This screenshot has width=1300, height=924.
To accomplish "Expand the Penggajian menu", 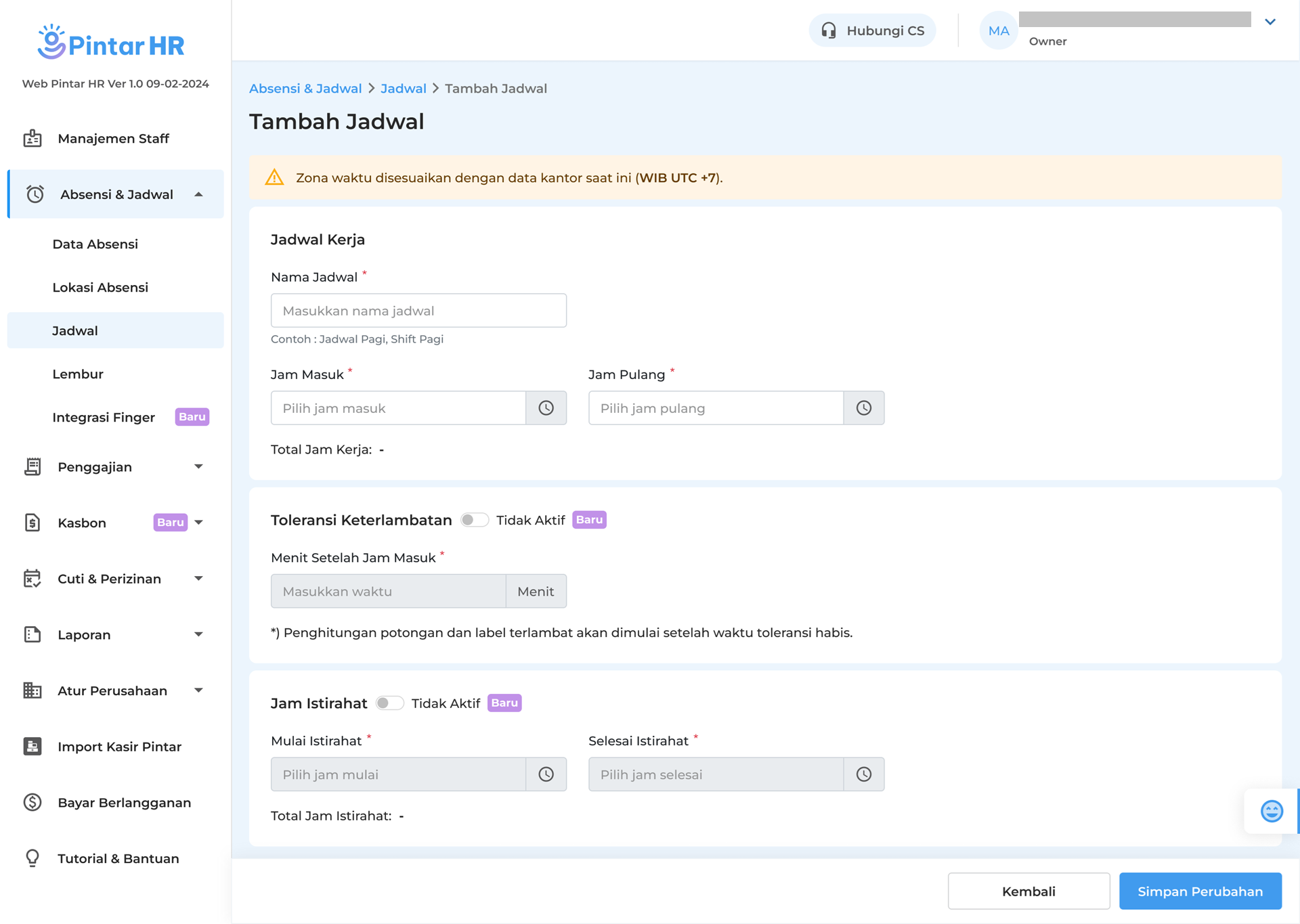I will pos(198,467).
